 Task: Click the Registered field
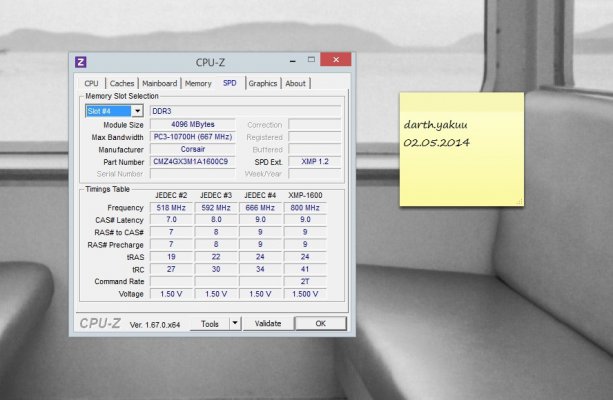point(315,137)
